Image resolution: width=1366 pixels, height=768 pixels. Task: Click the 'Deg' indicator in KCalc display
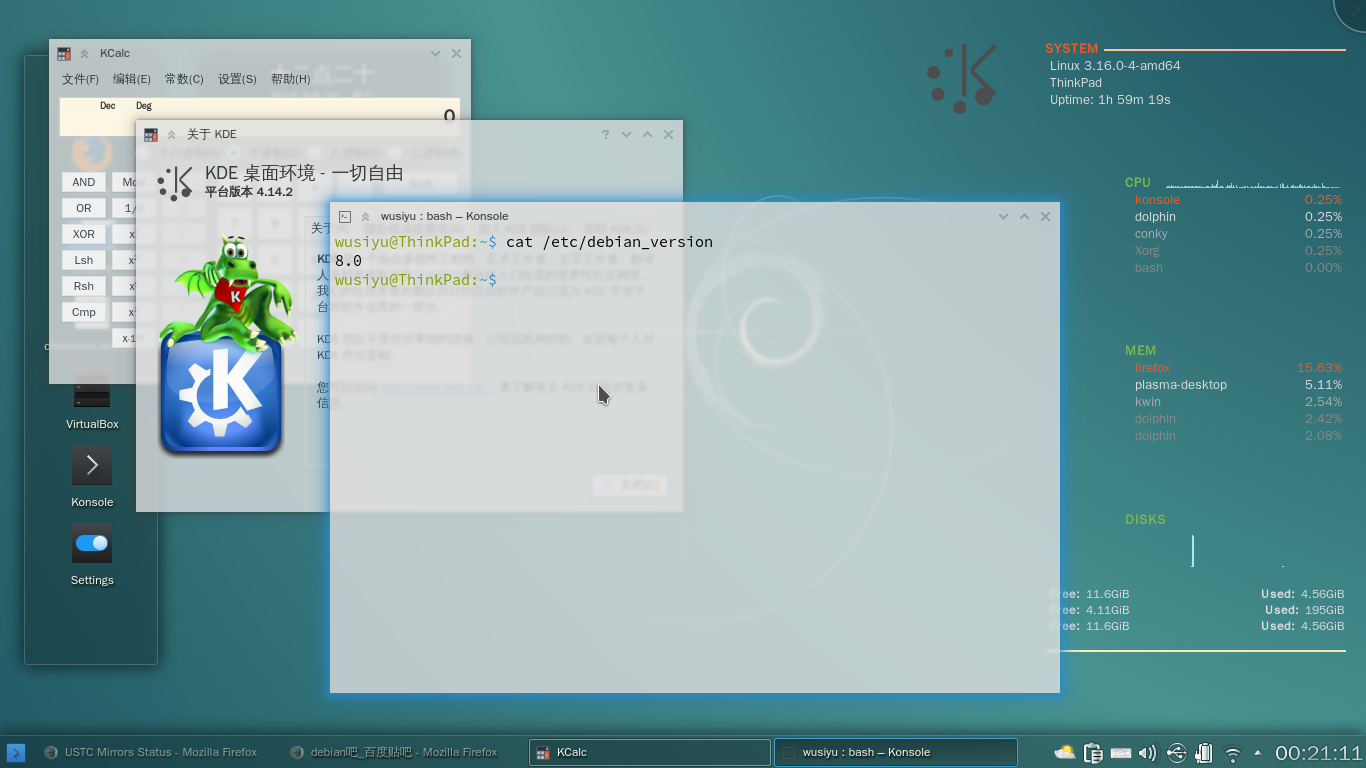coord(144,106)
